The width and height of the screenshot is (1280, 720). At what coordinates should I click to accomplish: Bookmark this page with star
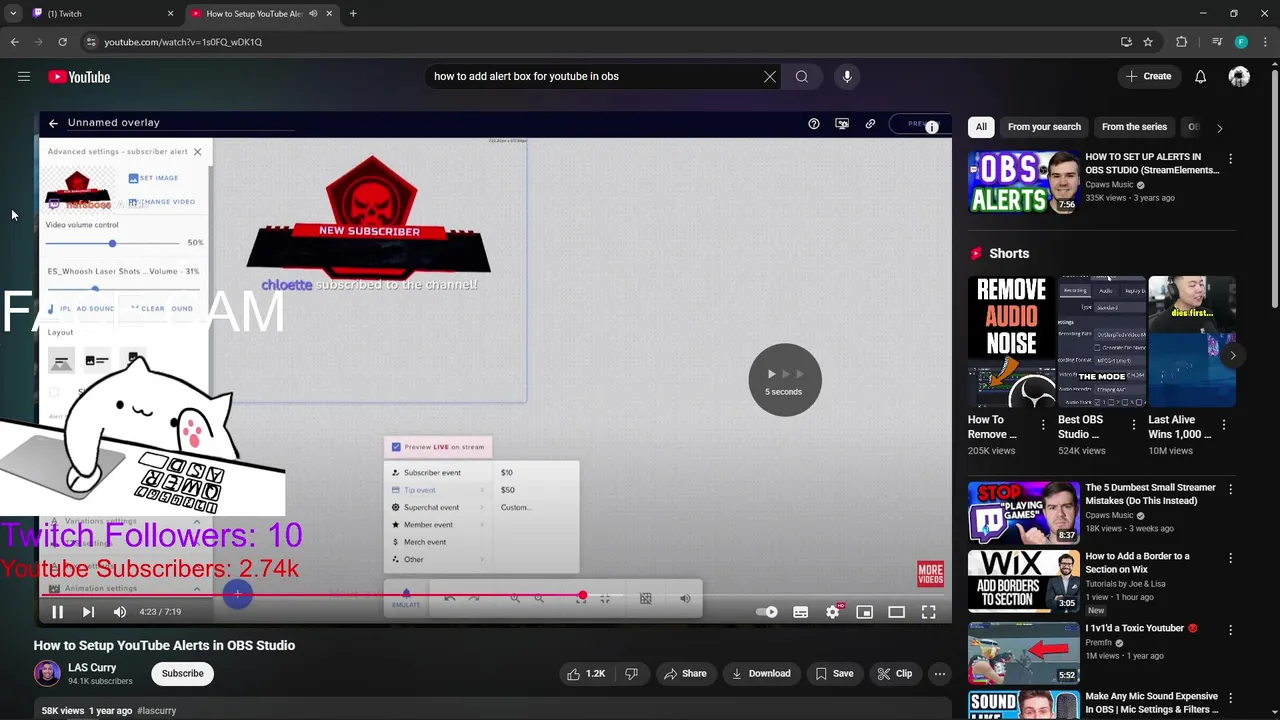point(1148,42)
